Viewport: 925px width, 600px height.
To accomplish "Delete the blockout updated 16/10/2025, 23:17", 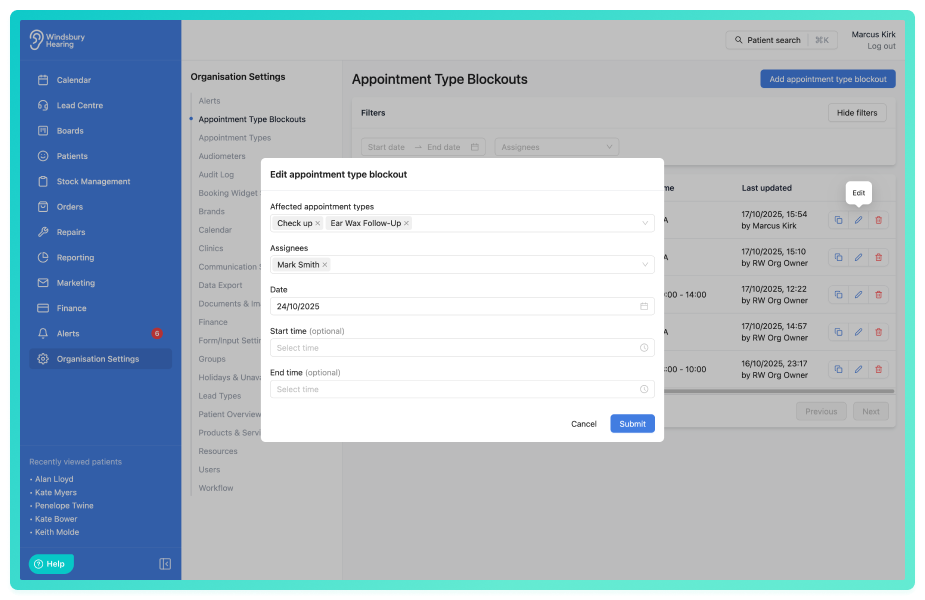I will [878, 370].
